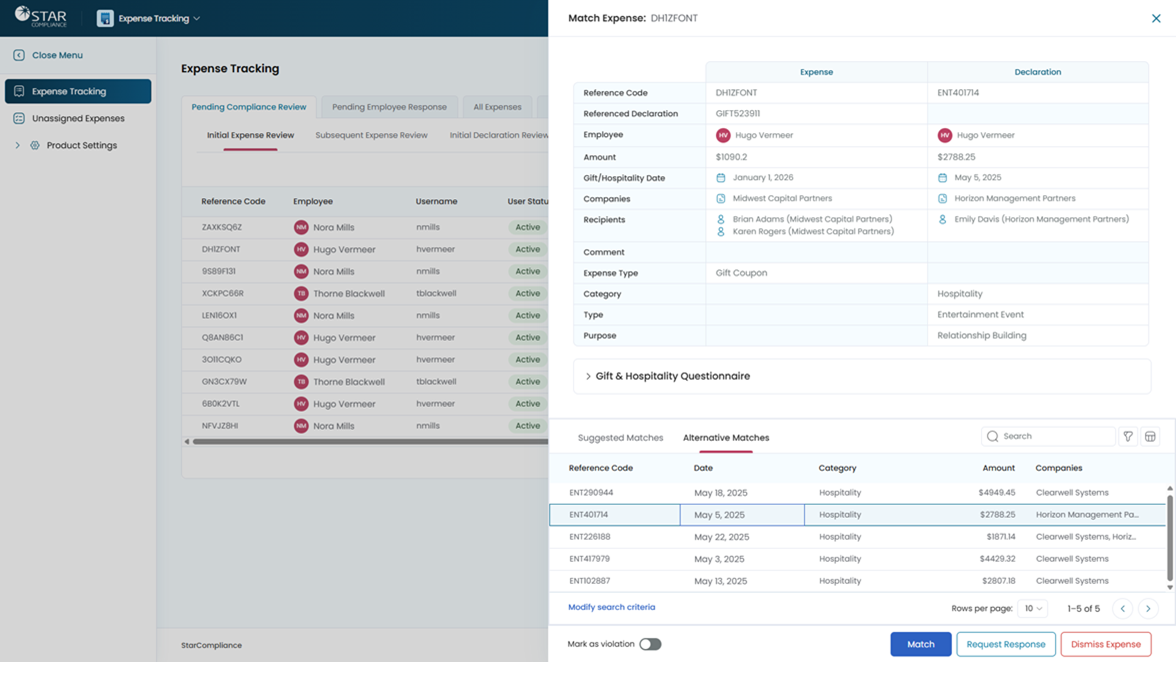Viewport: 1176px width, 687px height.
Task: Click the Unassigned Expenses sidebar icon
Action: pos(19,118)
